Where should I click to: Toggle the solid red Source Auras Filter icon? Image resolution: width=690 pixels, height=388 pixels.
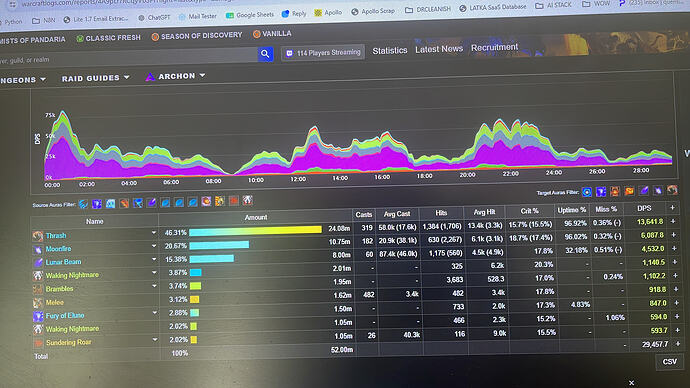coord(234,201)
